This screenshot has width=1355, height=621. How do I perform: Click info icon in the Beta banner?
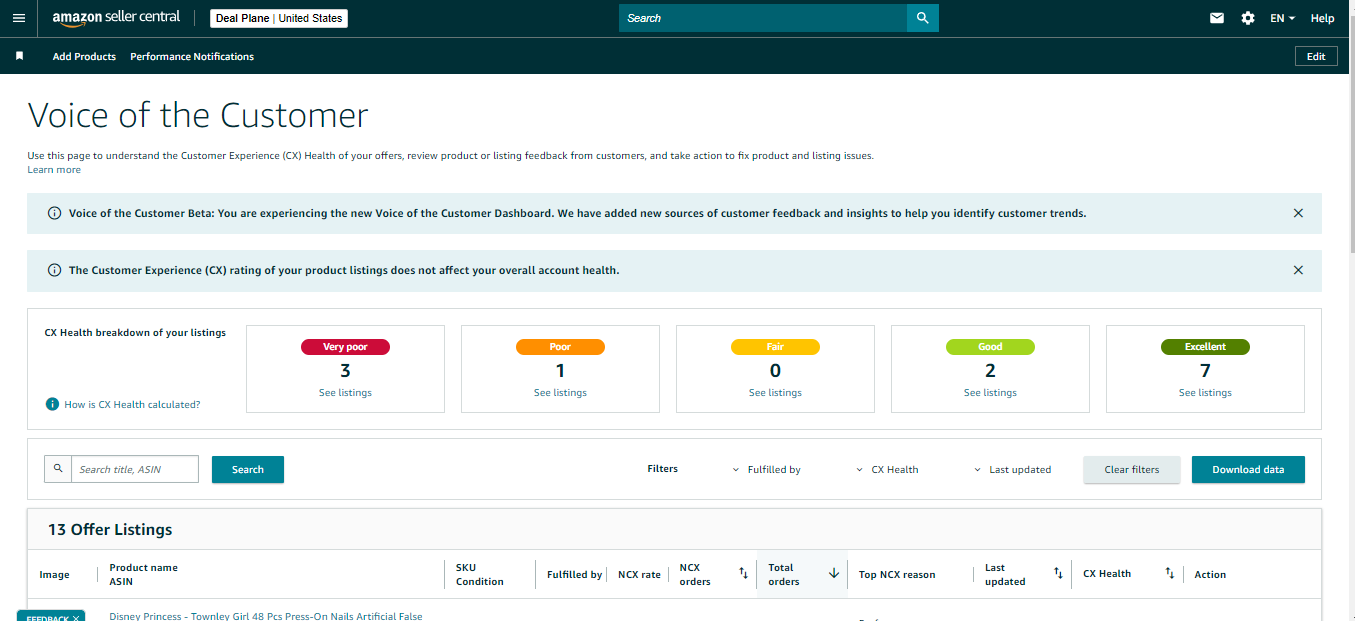point(54,213)
